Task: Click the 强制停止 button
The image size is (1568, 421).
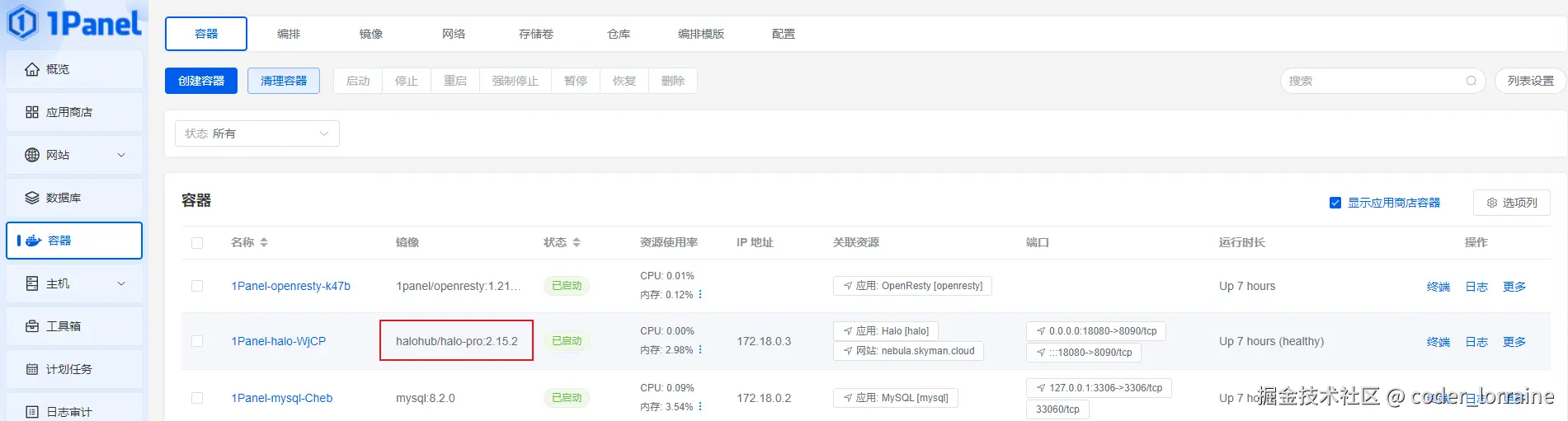Action: click(x=516, y=81)
